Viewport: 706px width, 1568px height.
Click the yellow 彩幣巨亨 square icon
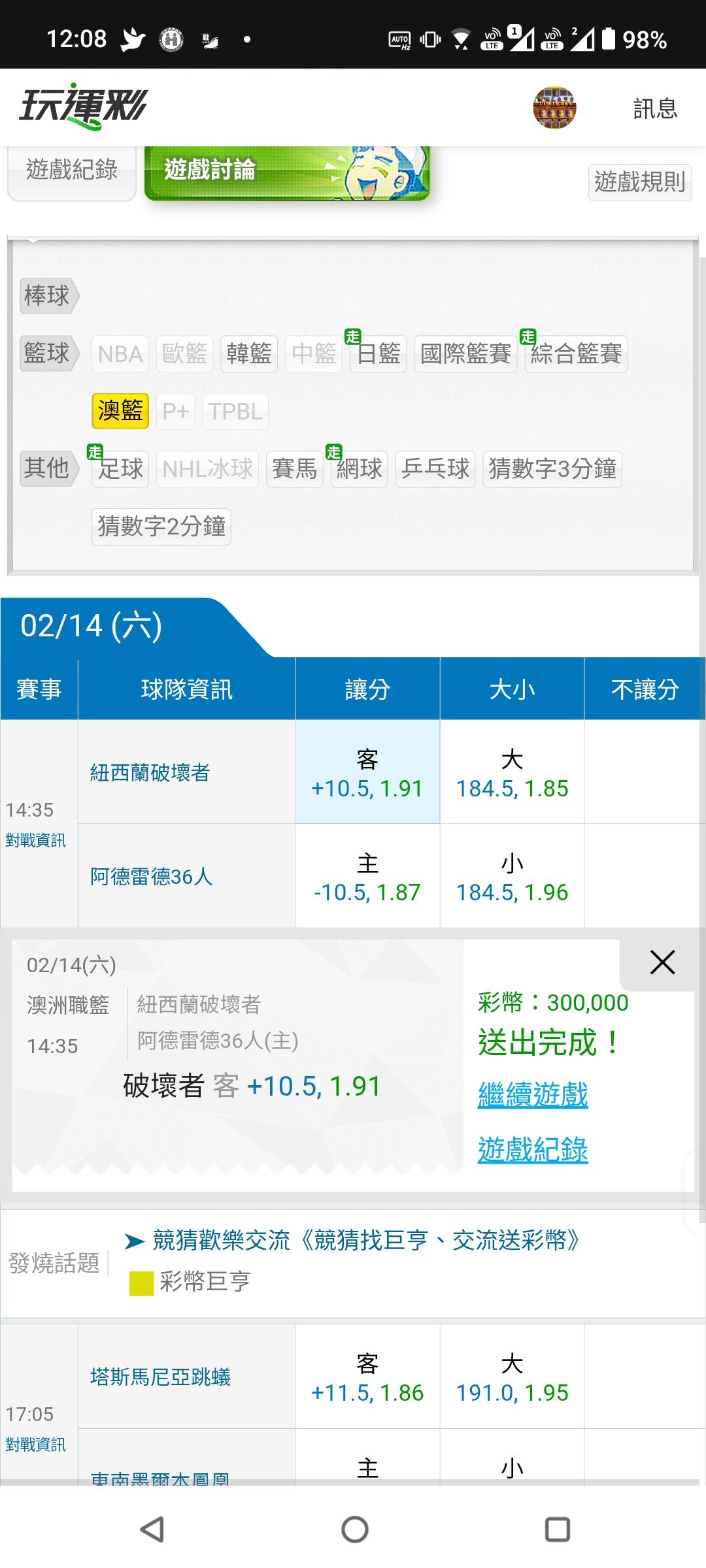pos(141,1283)
